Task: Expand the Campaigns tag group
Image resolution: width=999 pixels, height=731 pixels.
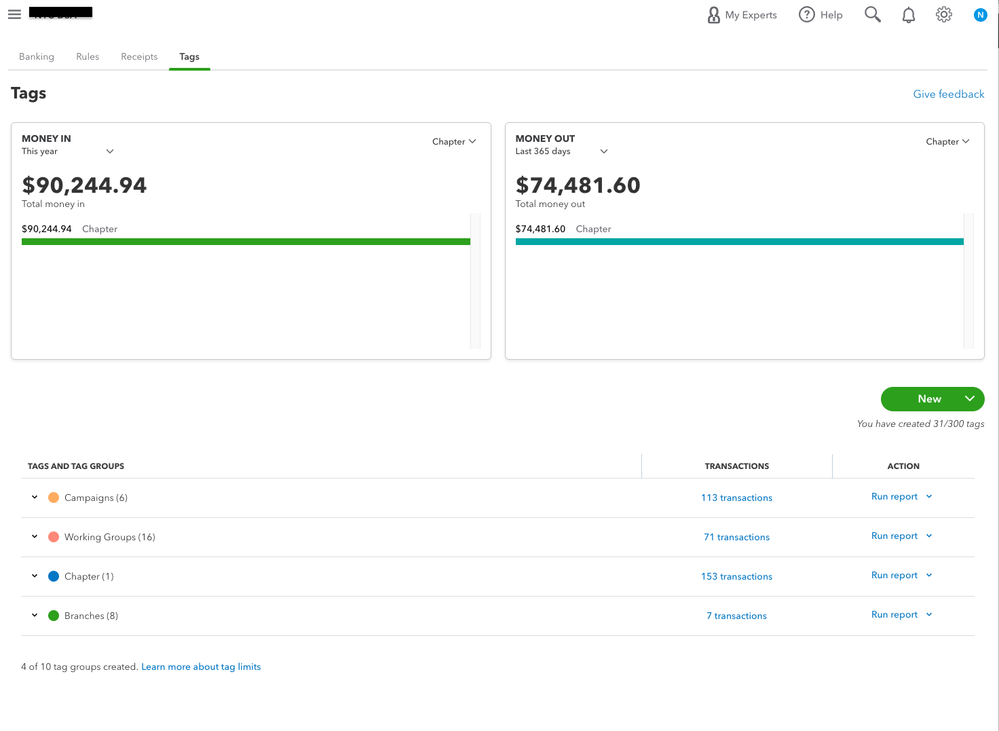Action: (x=35, y=498)
